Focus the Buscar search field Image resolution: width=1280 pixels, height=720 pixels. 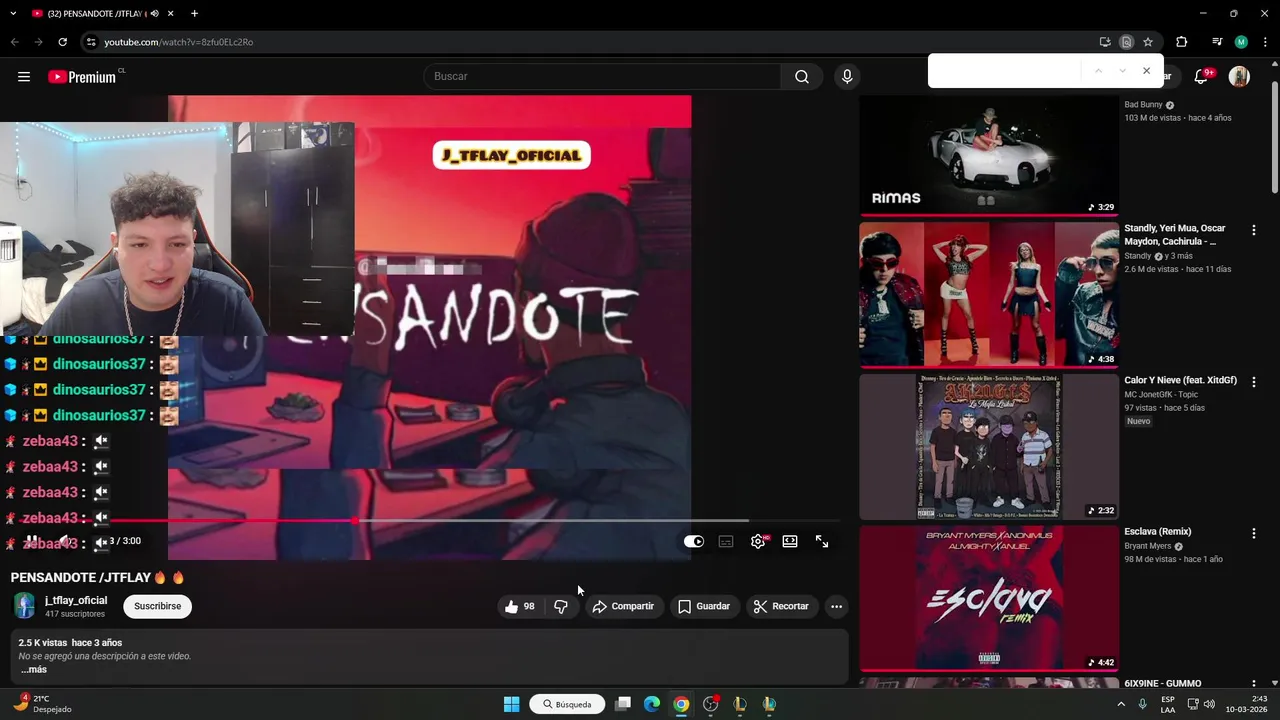(602, 77)
